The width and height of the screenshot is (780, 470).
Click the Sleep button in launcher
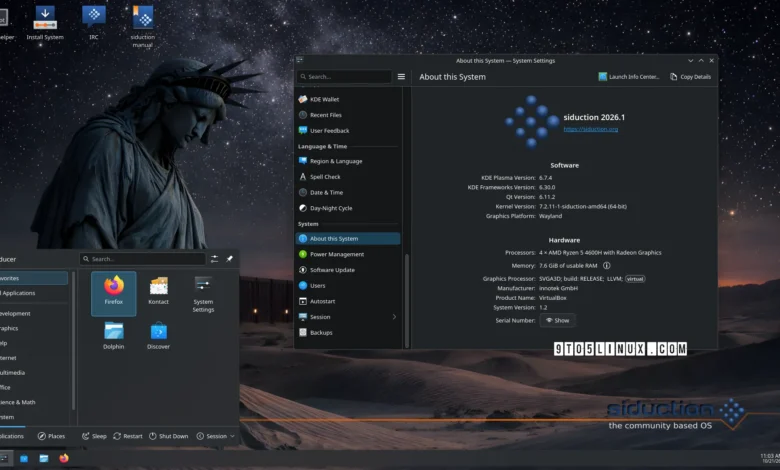(94, 436)
